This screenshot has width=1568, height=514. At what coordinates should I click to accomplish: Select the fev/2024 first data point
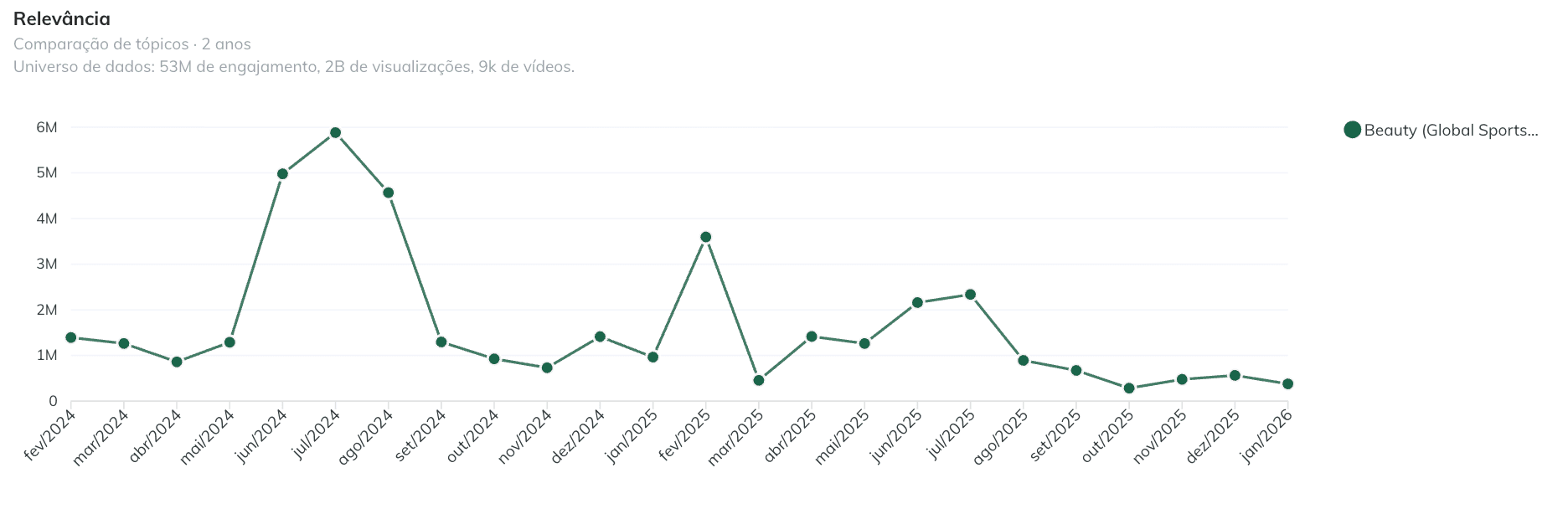click(x=71, y=337)
